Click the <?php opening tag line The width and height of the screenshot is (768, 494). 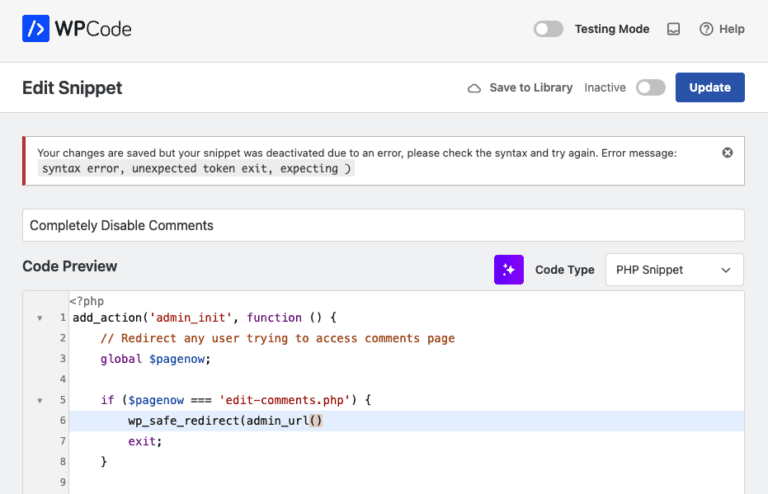click(x=87, y=301)
